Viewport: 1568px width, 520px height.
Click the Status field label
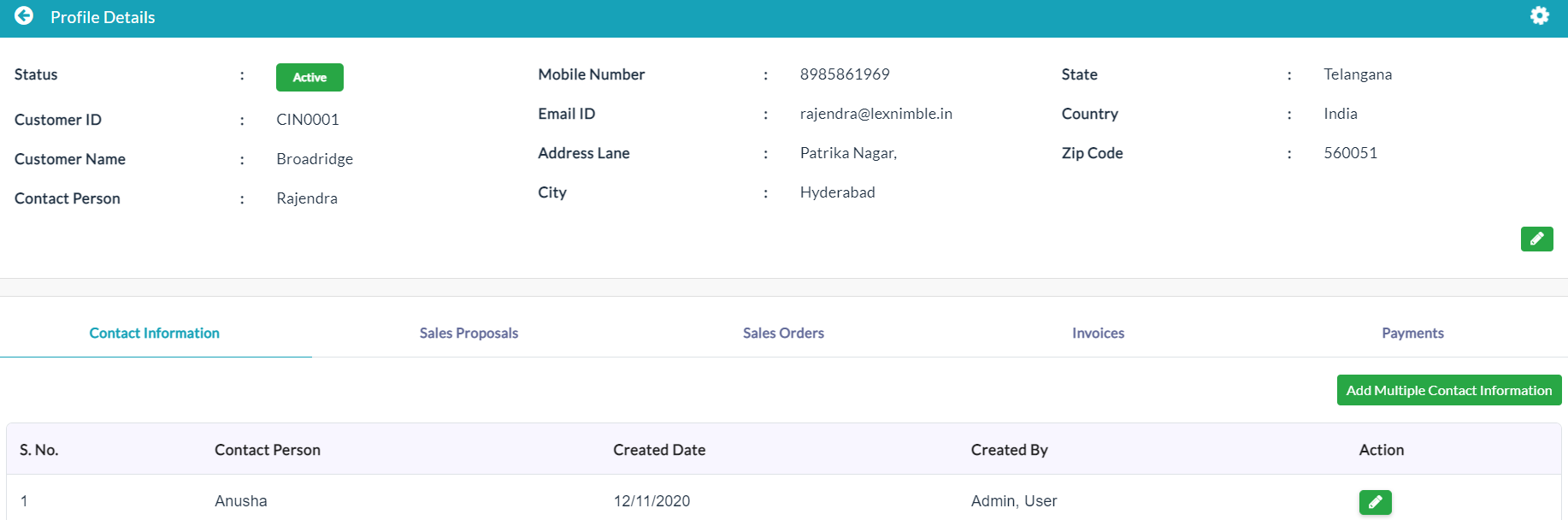coord(36,74)
